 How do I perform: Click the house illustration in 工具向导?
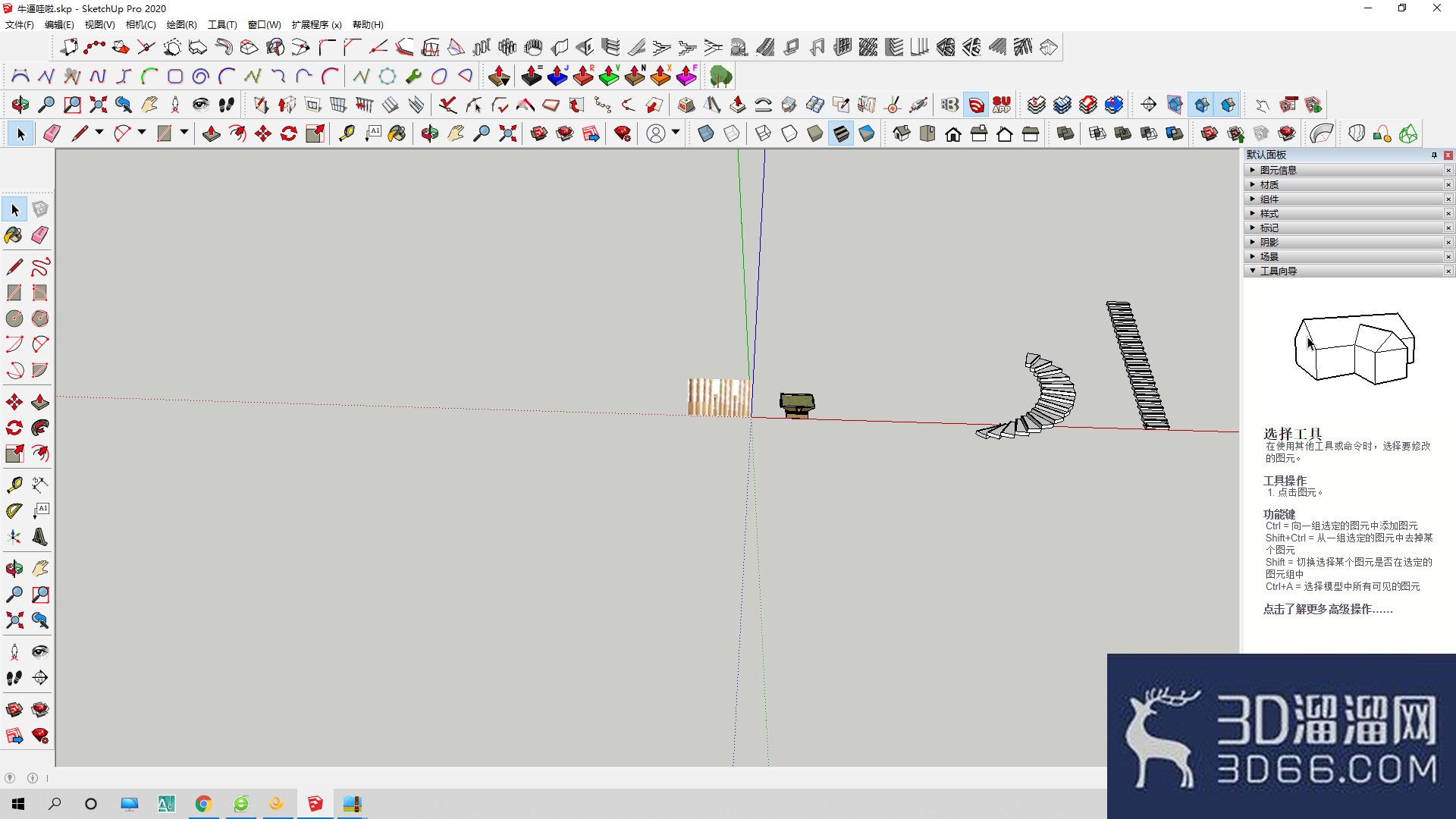tap(1354, 348)
